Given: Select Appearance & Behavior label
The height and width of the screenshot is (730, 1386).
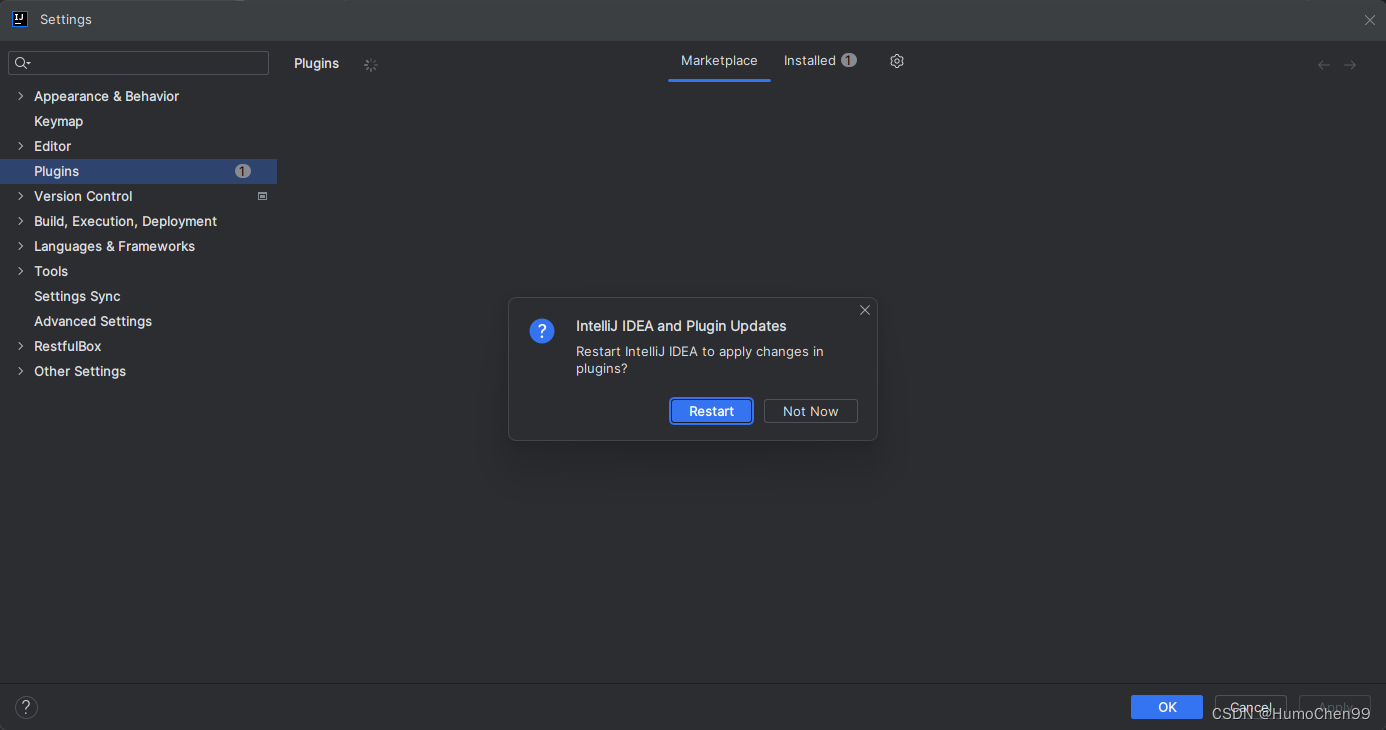Looking at the screenshot, I should pos(107,96).
